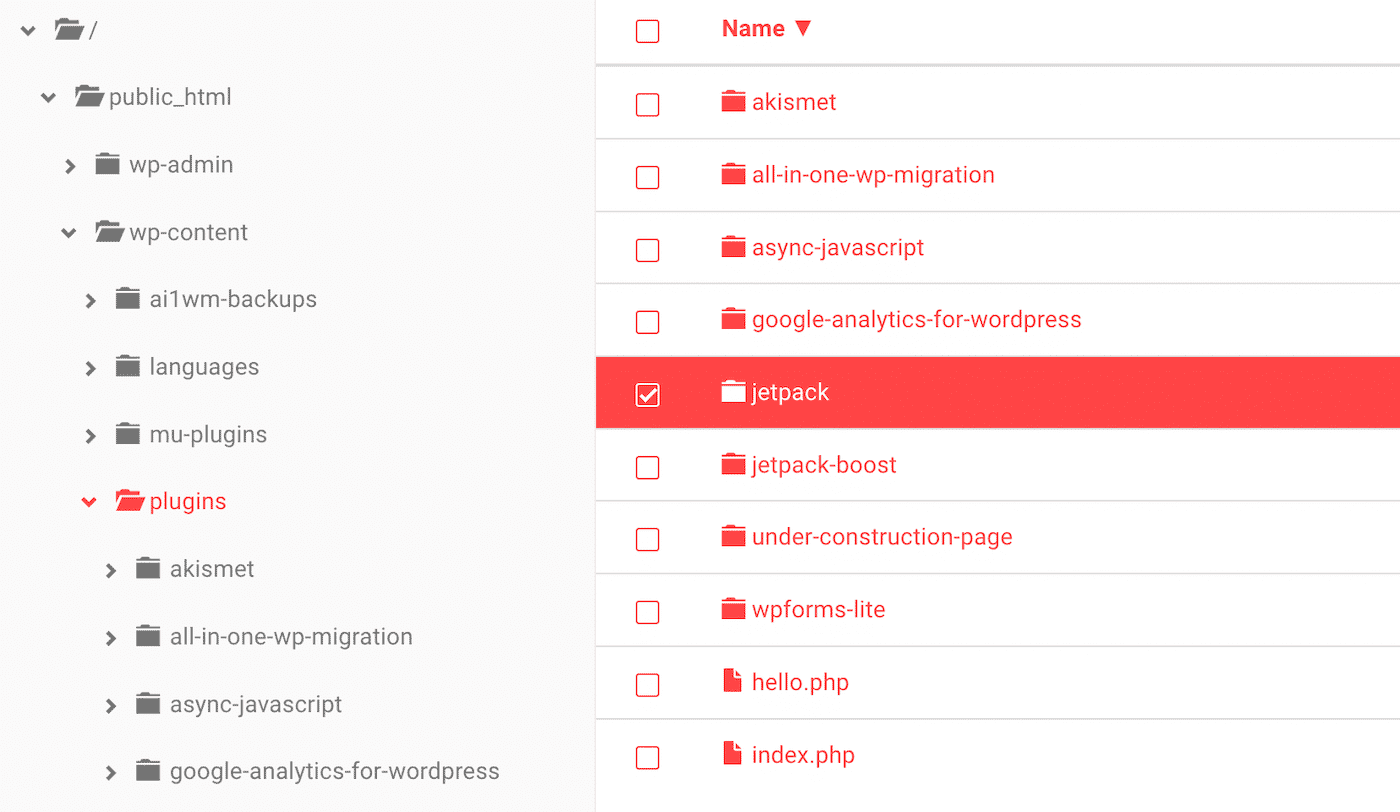Open the google-analytics-for-wordpress folder link in list
This screenshot has width=1400, height=812.
click(916, 320)
